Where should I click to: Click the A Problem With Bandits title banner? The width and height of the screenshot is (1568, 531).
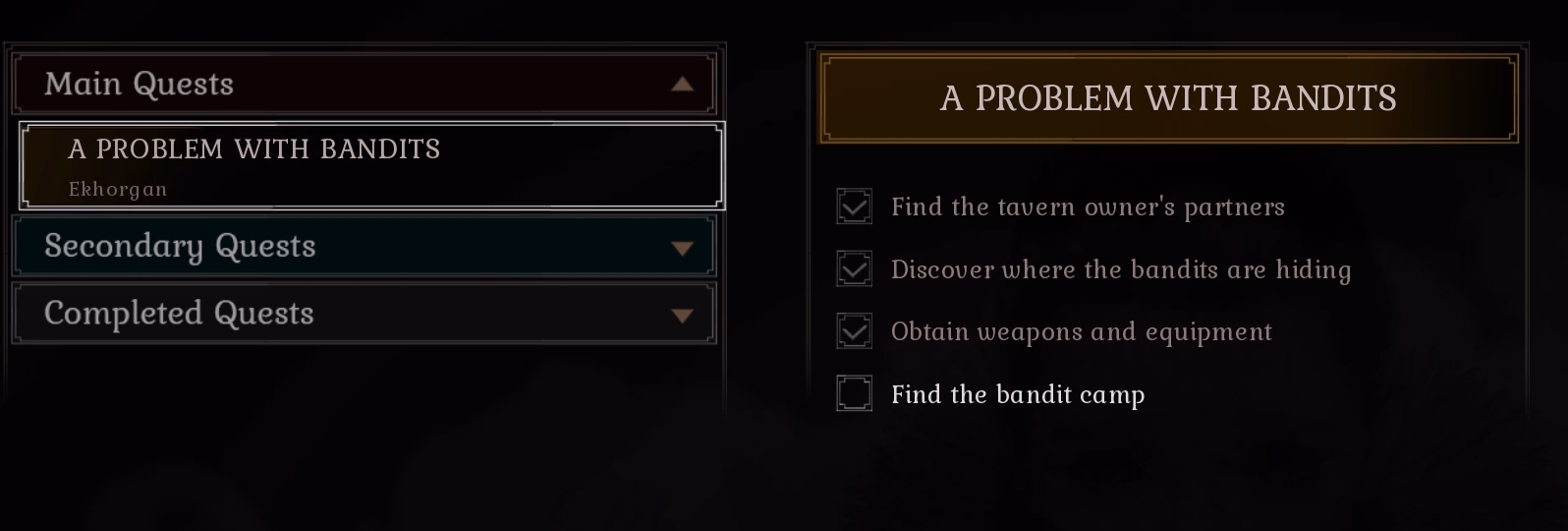[1167, 98]
